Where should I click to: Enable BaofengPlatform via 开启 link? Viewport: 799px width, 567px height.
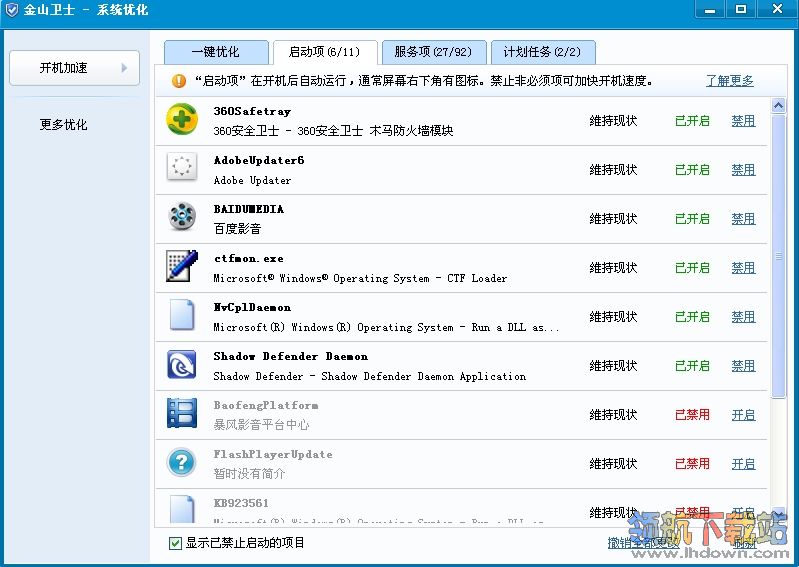click(x=743, y=415)
